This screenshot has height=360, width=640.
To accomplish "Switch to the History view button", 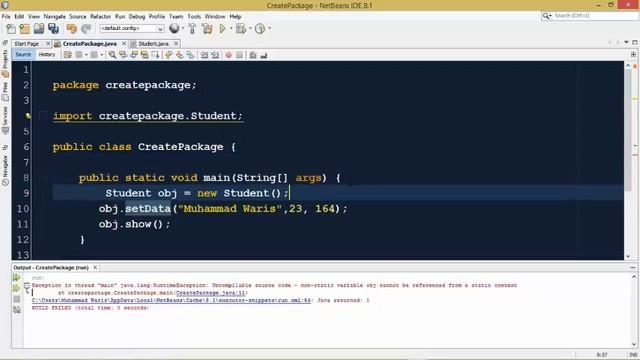I will 47,55.
